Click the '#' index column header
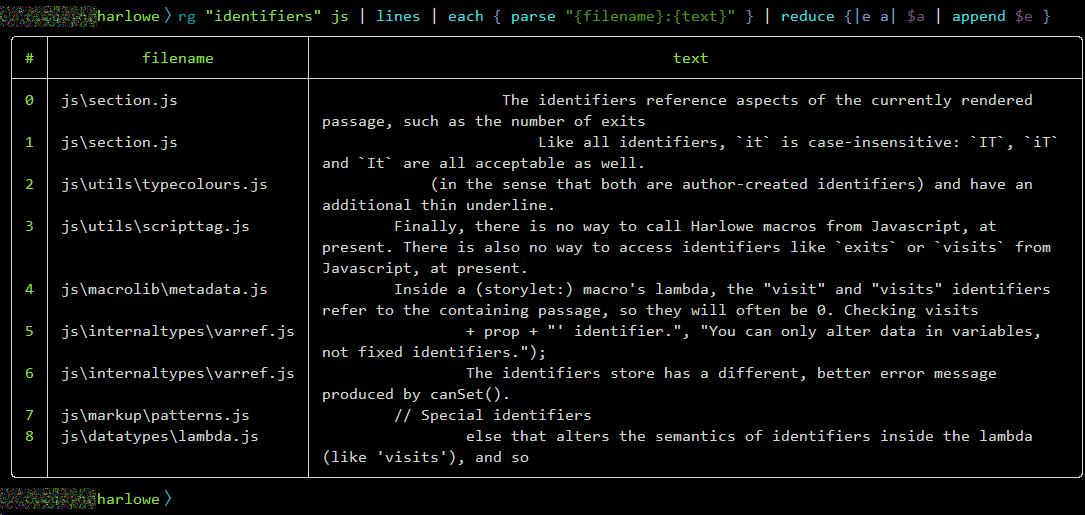 [29, 58]
